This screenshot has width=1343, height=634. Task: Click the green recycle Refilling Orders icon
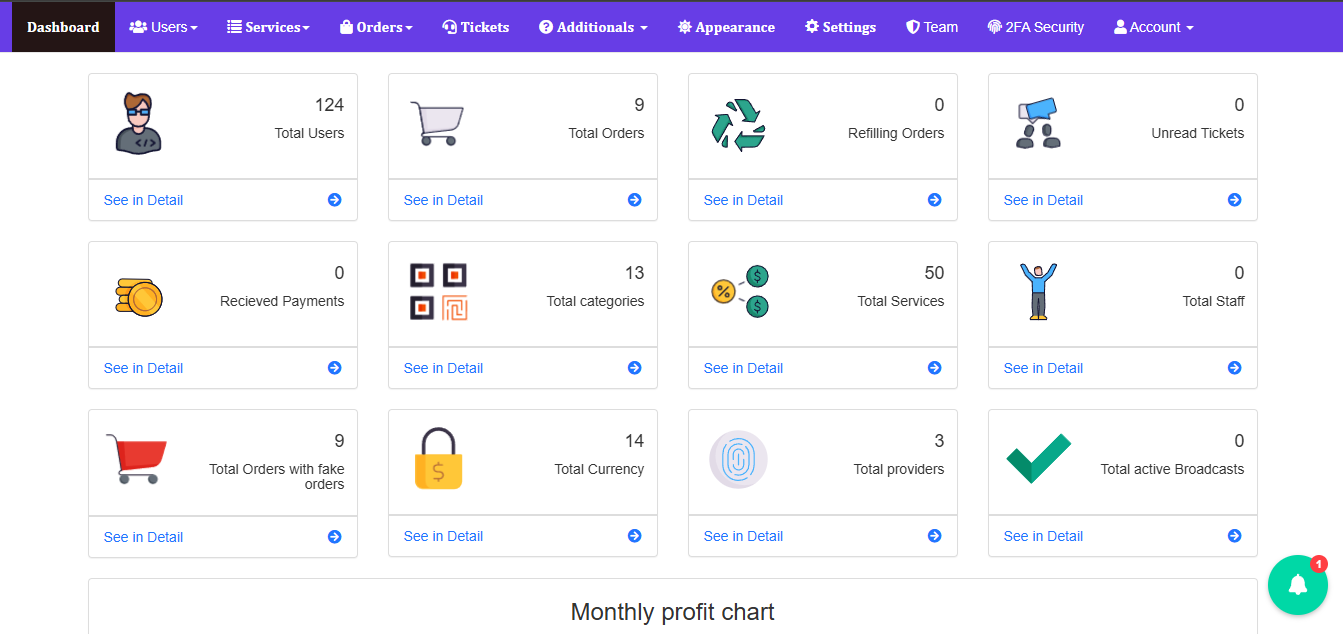tap(738, 124)
